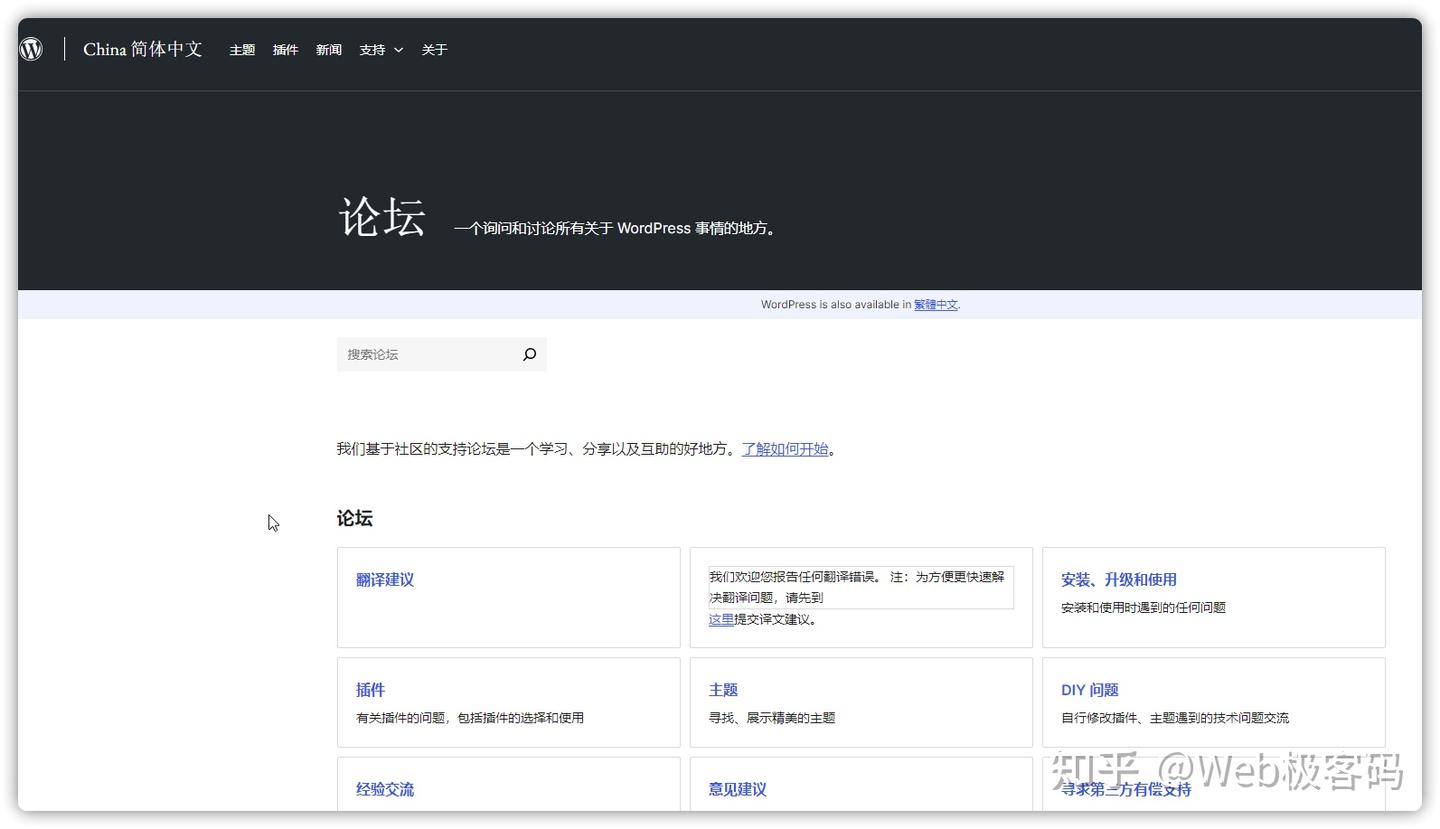
Task: Go to the 新闻 menu item
Action: point(329,50)
